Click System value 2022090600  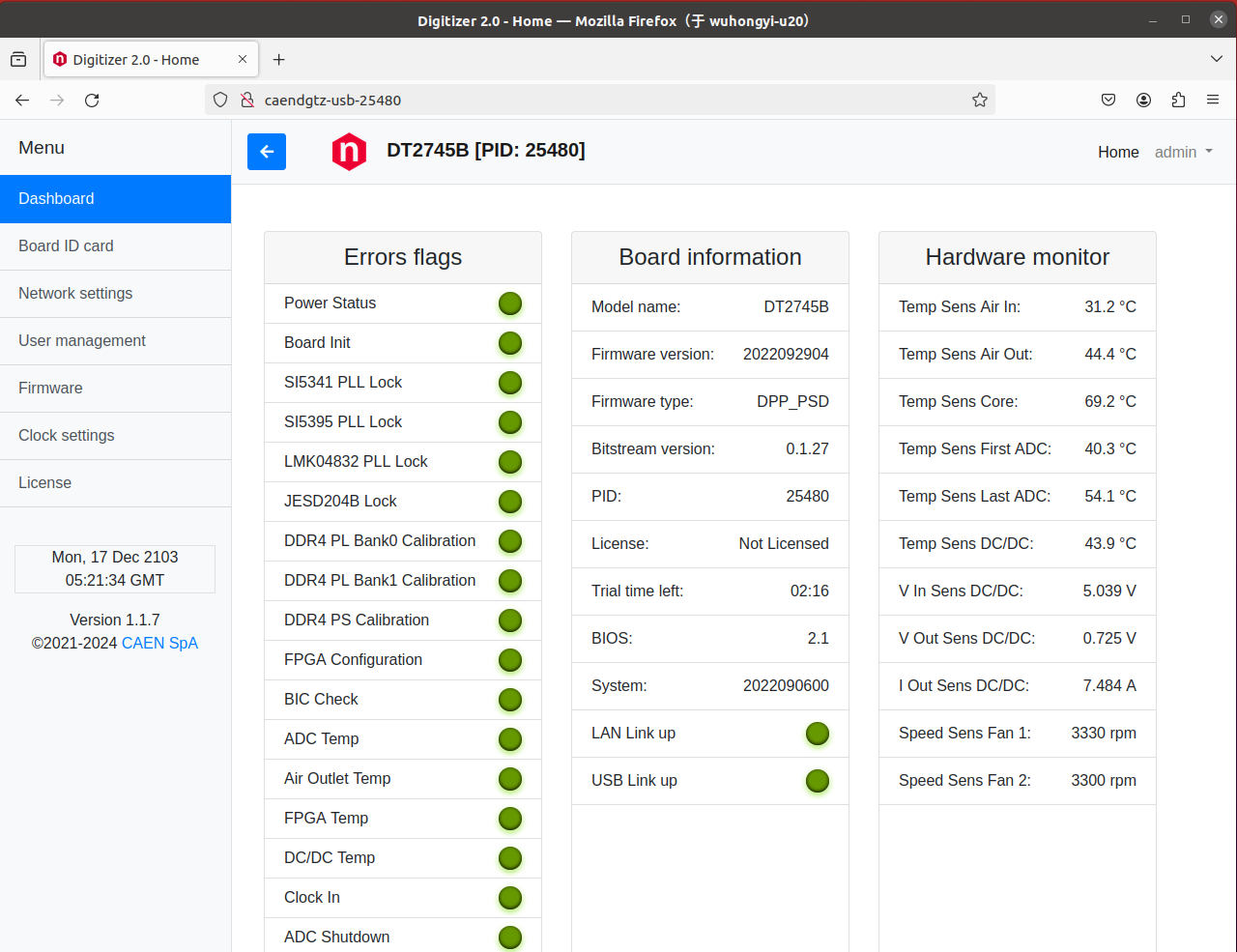pyautogui.click(x=786, y=686)
